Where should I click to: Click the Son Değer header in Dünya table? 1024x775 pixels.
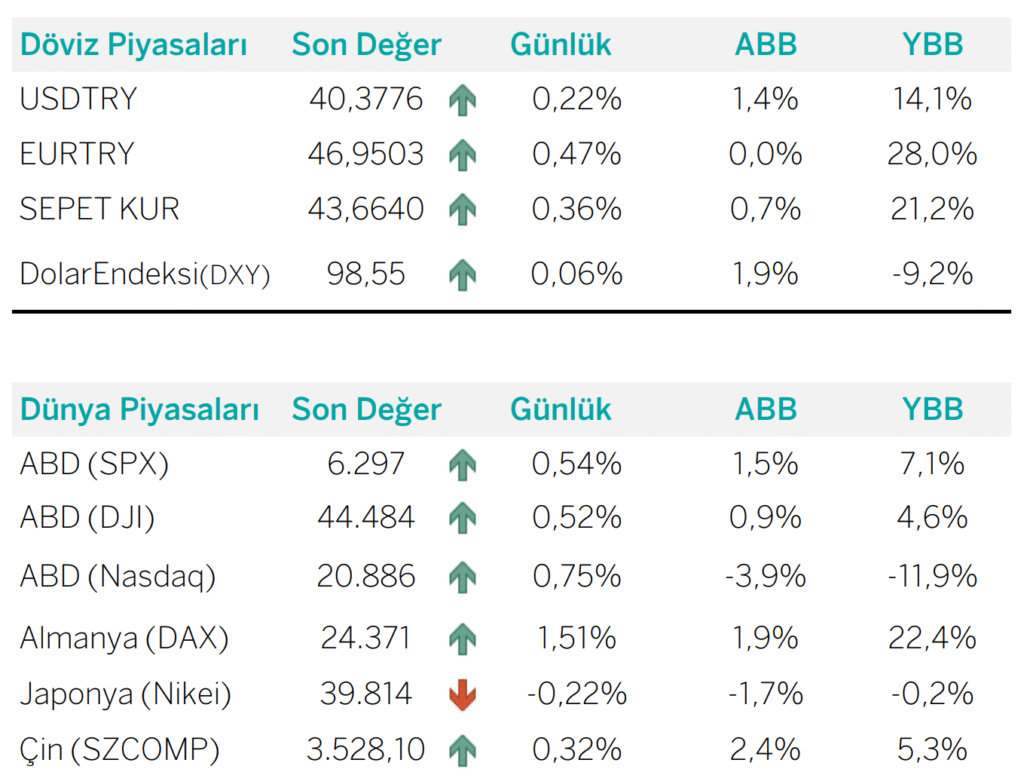click(x=366, y=410)
